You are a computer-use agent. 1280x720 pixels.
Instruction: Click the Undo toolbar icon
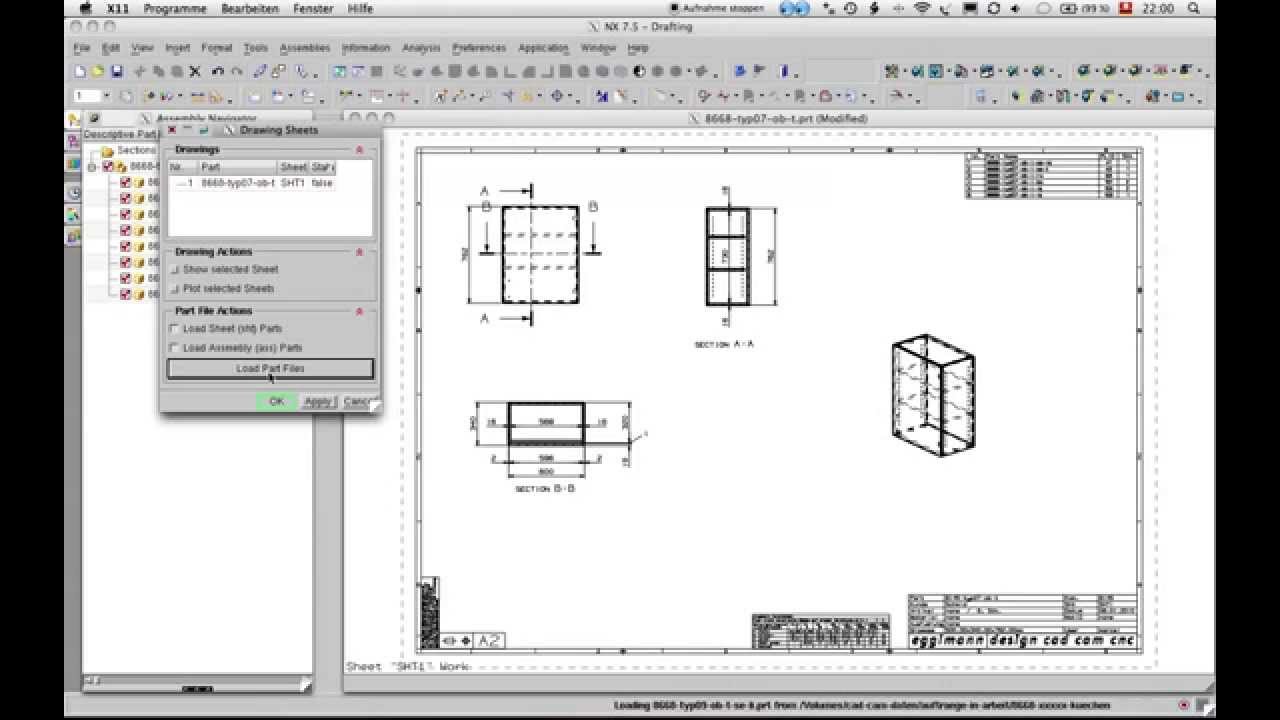217,72
